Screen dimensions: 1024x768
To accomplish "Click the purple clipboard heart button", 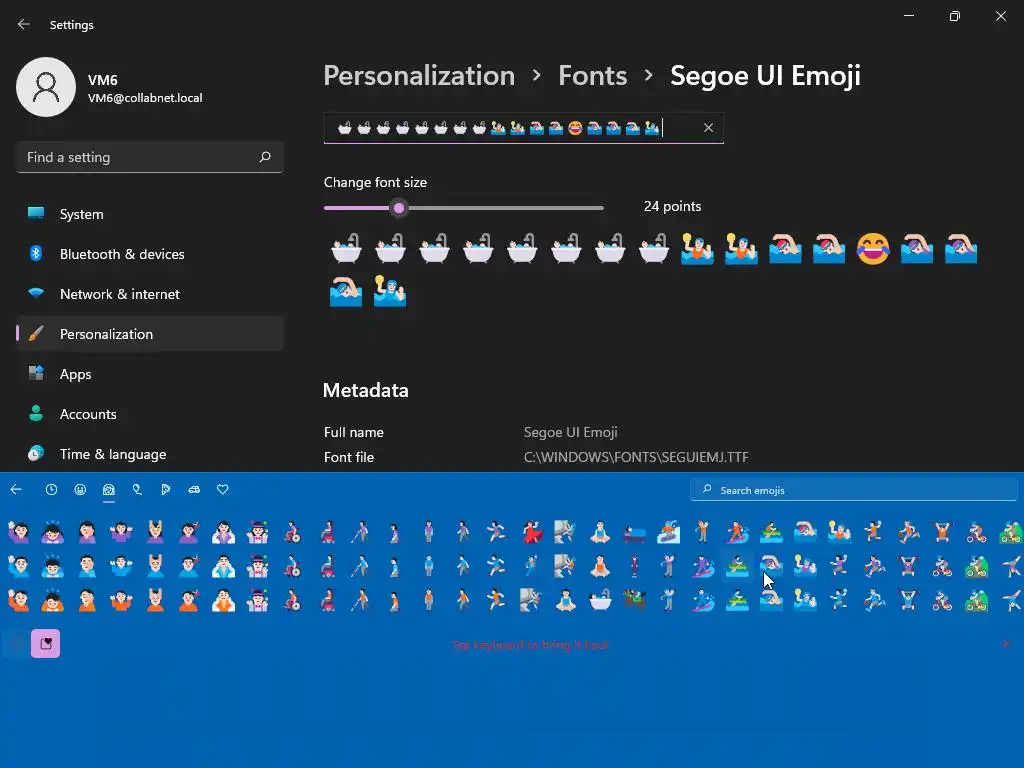I will 46,644.
